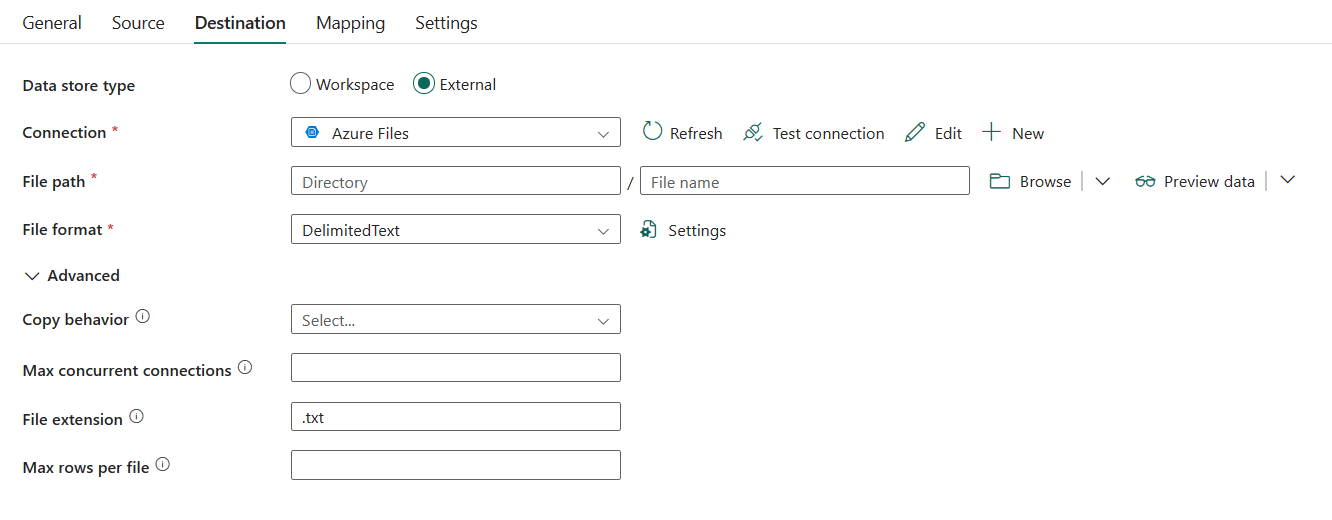Open the Azure Files connection dropdown
The width and height of the screenshot is (1332, 520).
455,132
